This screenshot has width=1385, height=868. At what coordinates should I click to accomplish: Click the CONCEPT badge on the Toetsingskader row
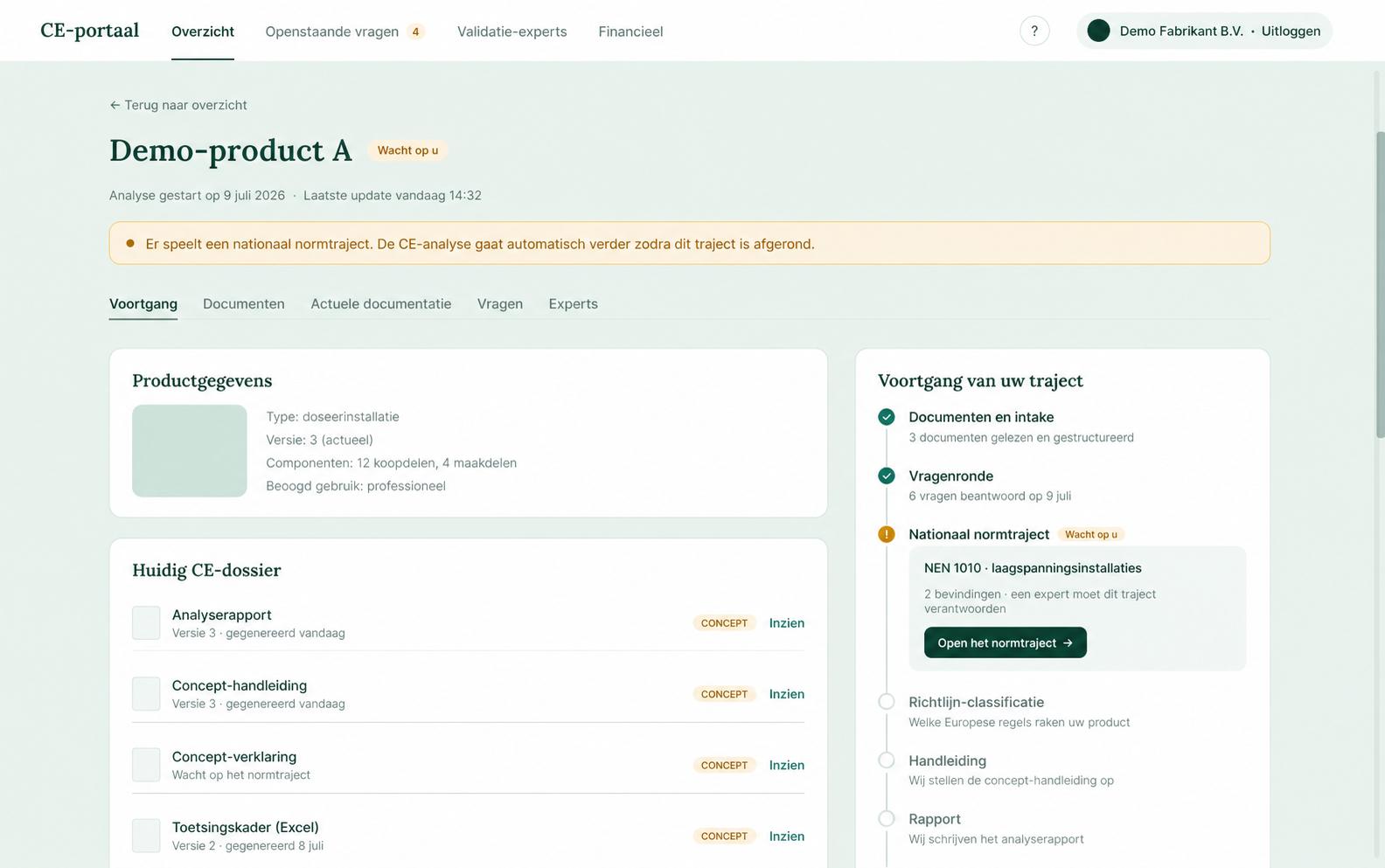pyautogui.click(x=724, y=837)
